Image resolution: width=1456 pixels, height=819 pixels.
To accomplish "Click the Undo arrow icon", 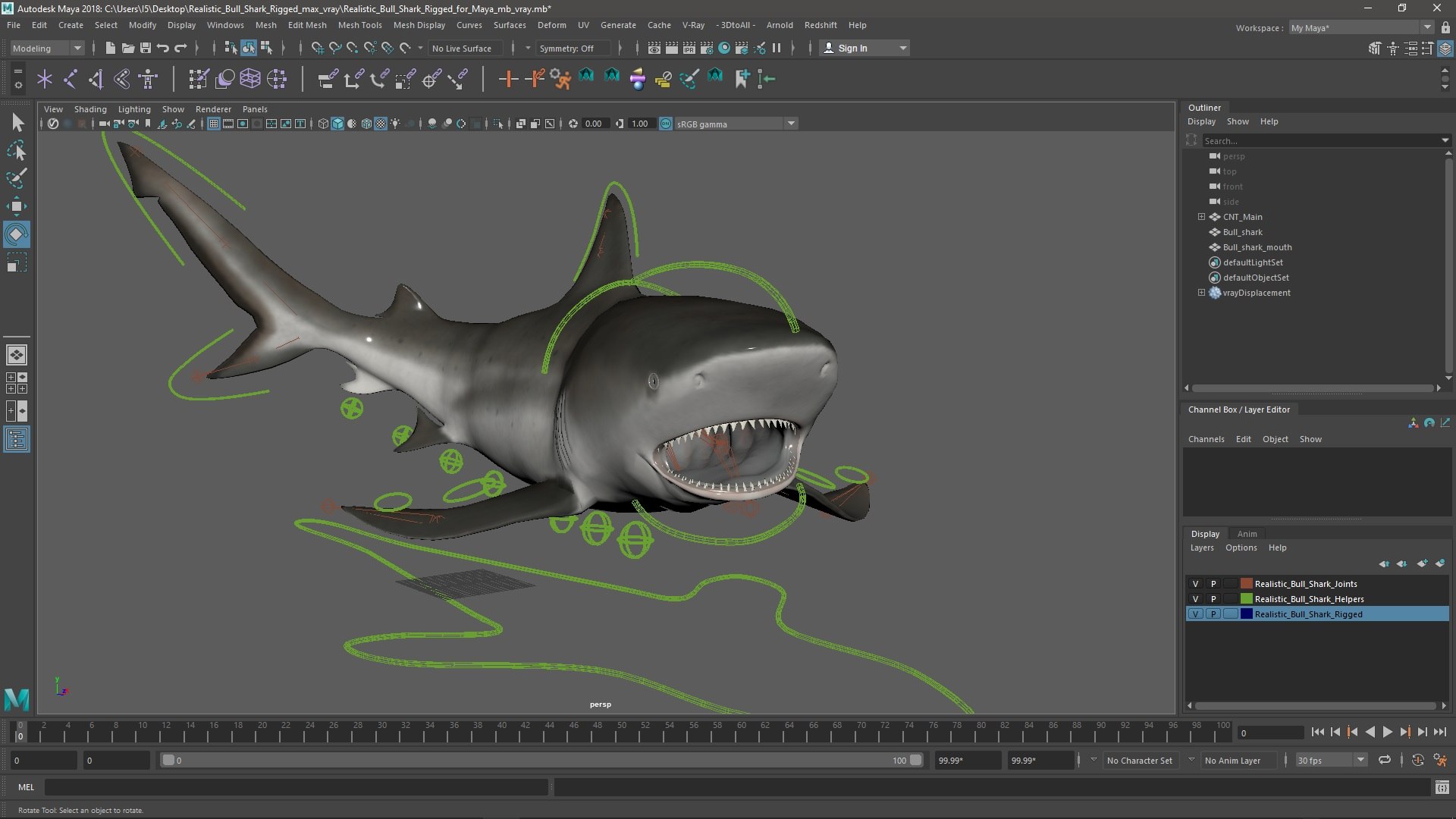I will 163,48.
